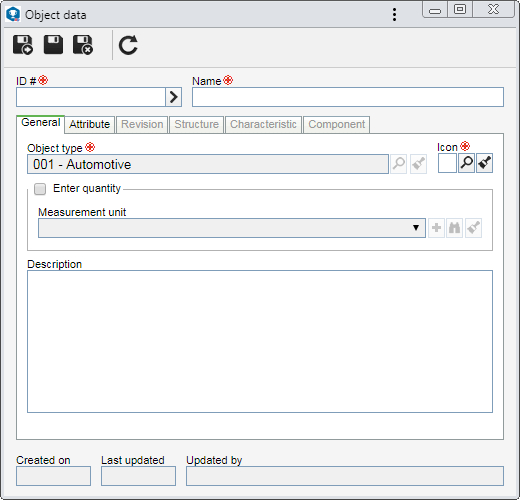Open the Characteristic tab
The image size is (520, 500).
[263, 124]
